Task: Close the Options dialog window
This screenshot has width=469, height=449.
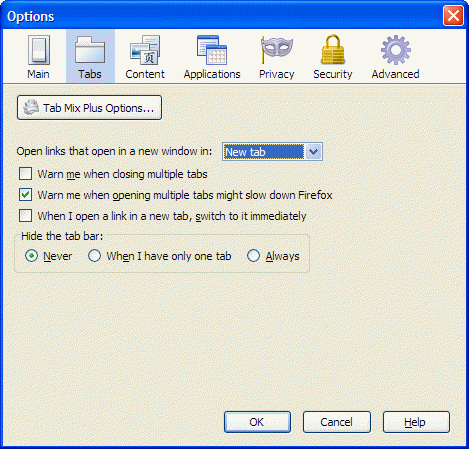Action: coord(453,16)
